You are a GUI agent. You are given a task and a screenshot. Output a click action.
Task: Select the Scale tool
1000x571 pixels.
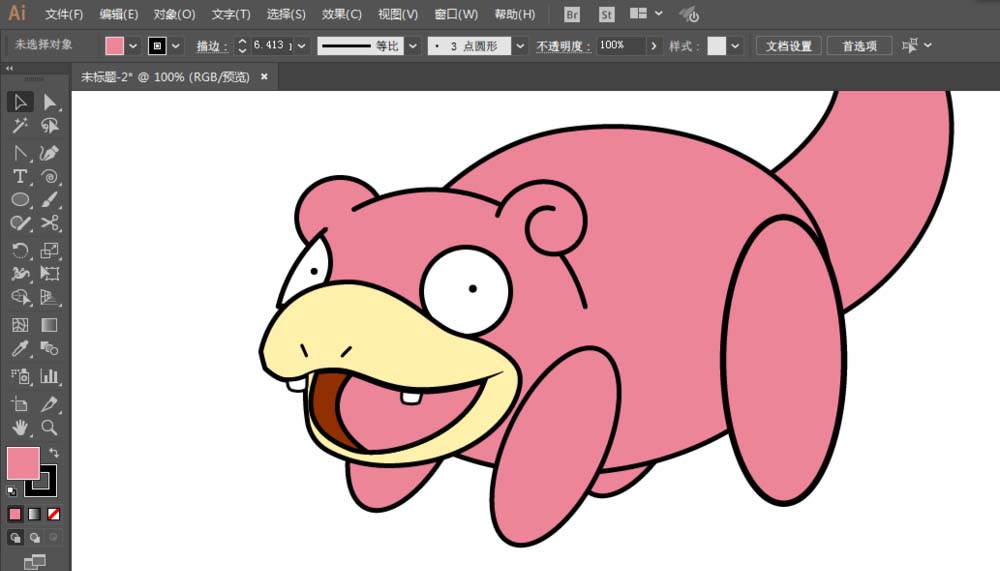49,250
